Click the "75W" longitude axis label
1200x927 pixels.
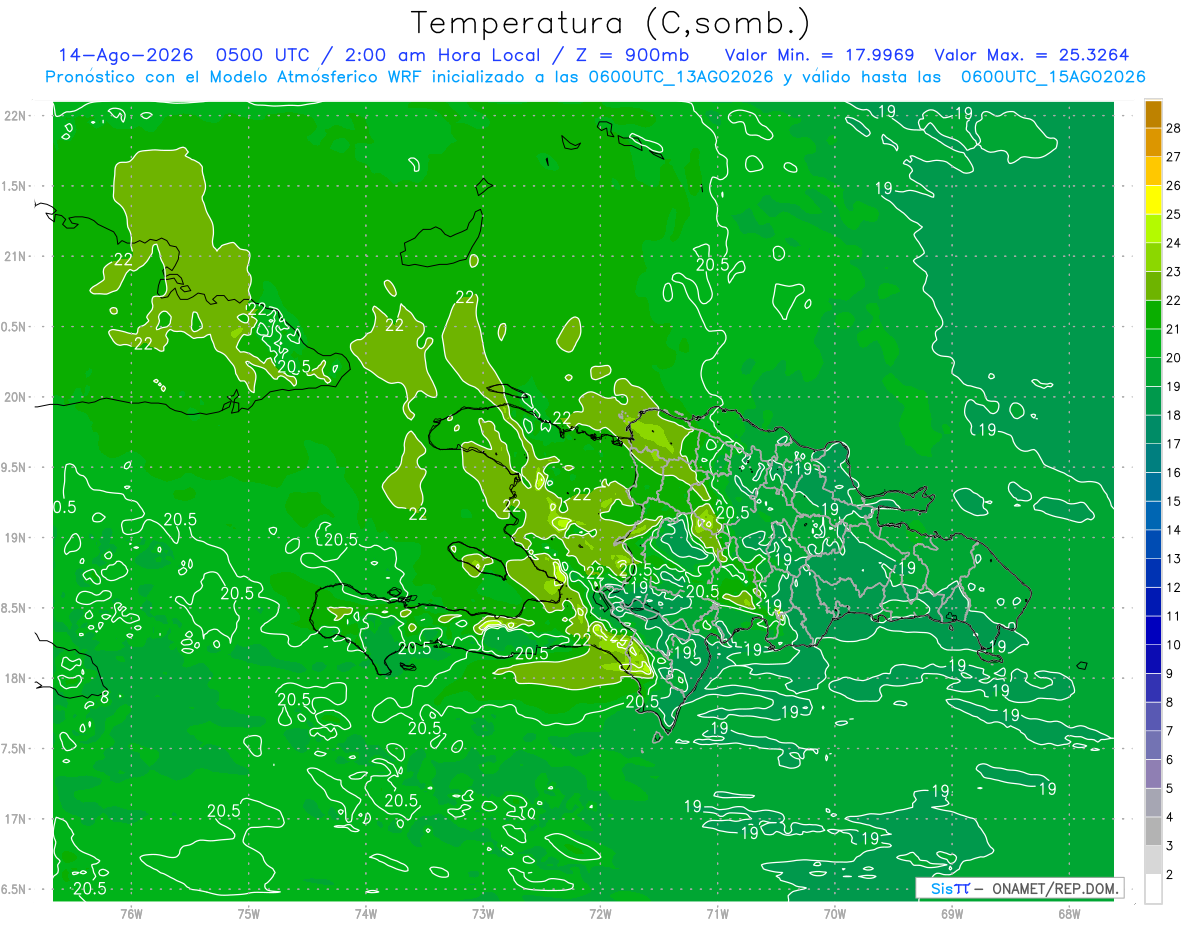[x=249, y=914]
